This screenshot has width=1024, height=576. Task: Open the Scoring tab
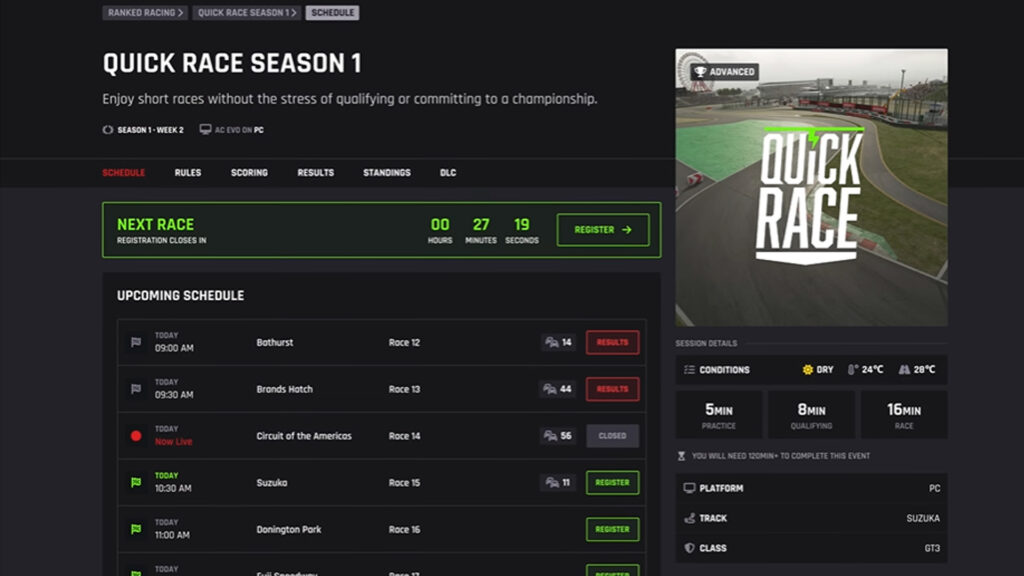pyautogui.click(x=249, y=173)
